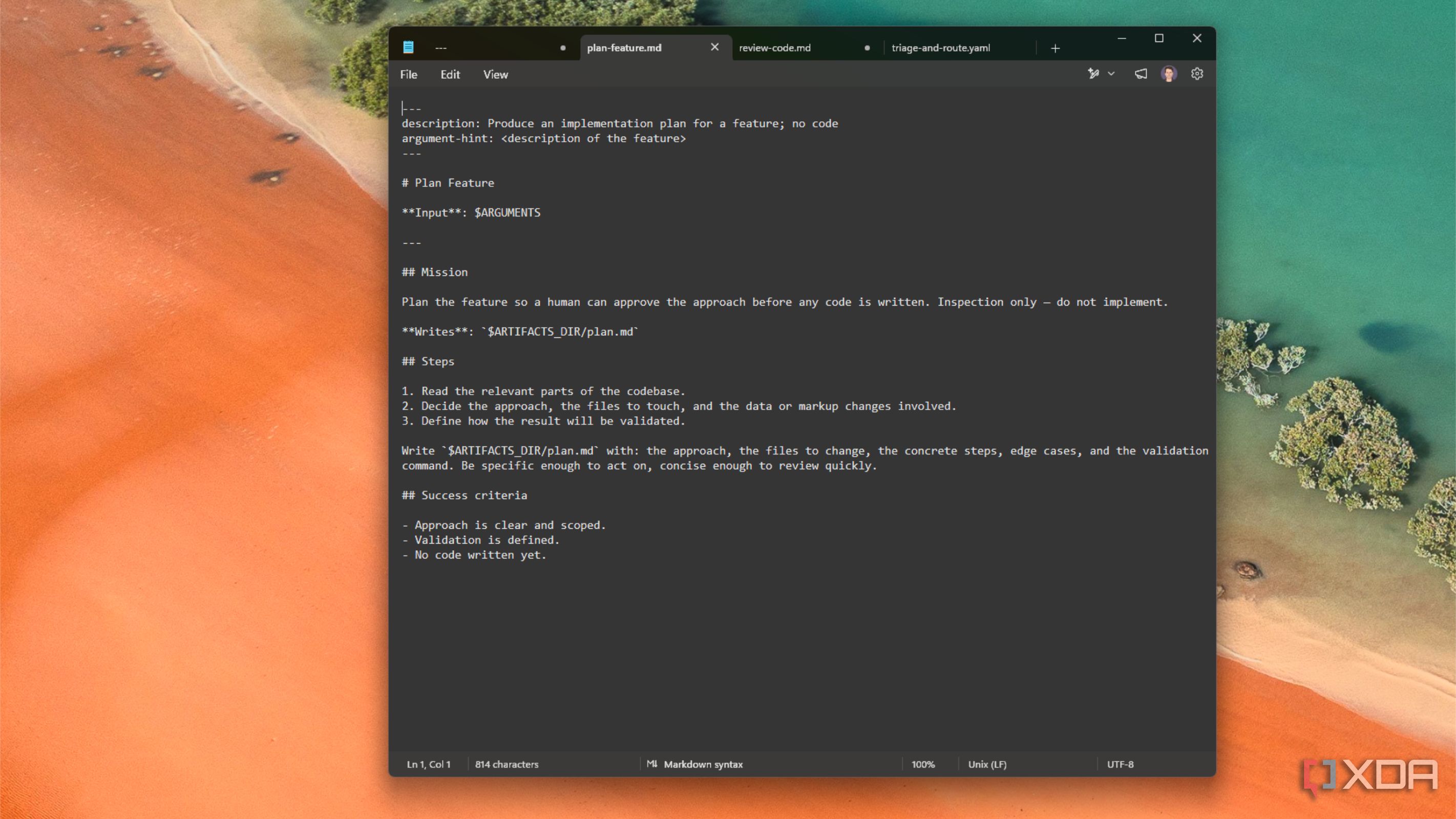Viewport: 1456px width, 819px height.
Task: Click unsaved dot on review-code.md tab
Action: point(867,48)
